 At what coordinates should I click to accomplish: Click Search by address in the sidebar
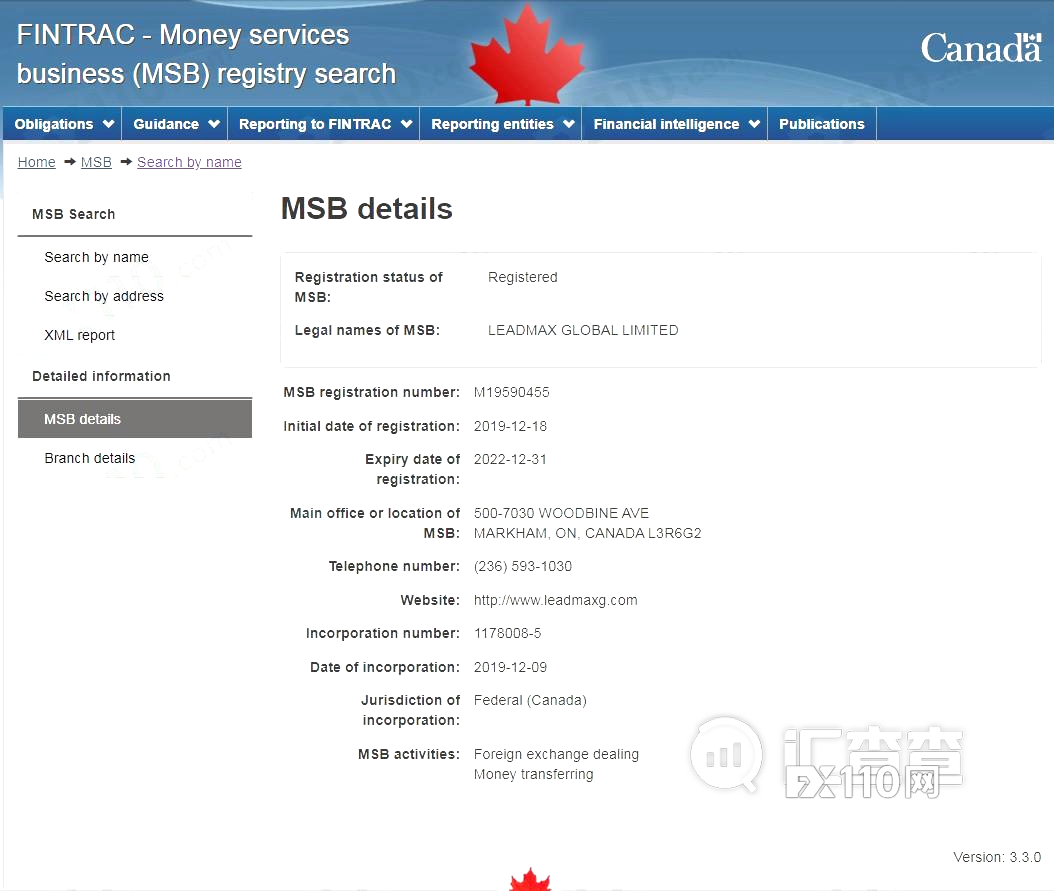(104, 296)
